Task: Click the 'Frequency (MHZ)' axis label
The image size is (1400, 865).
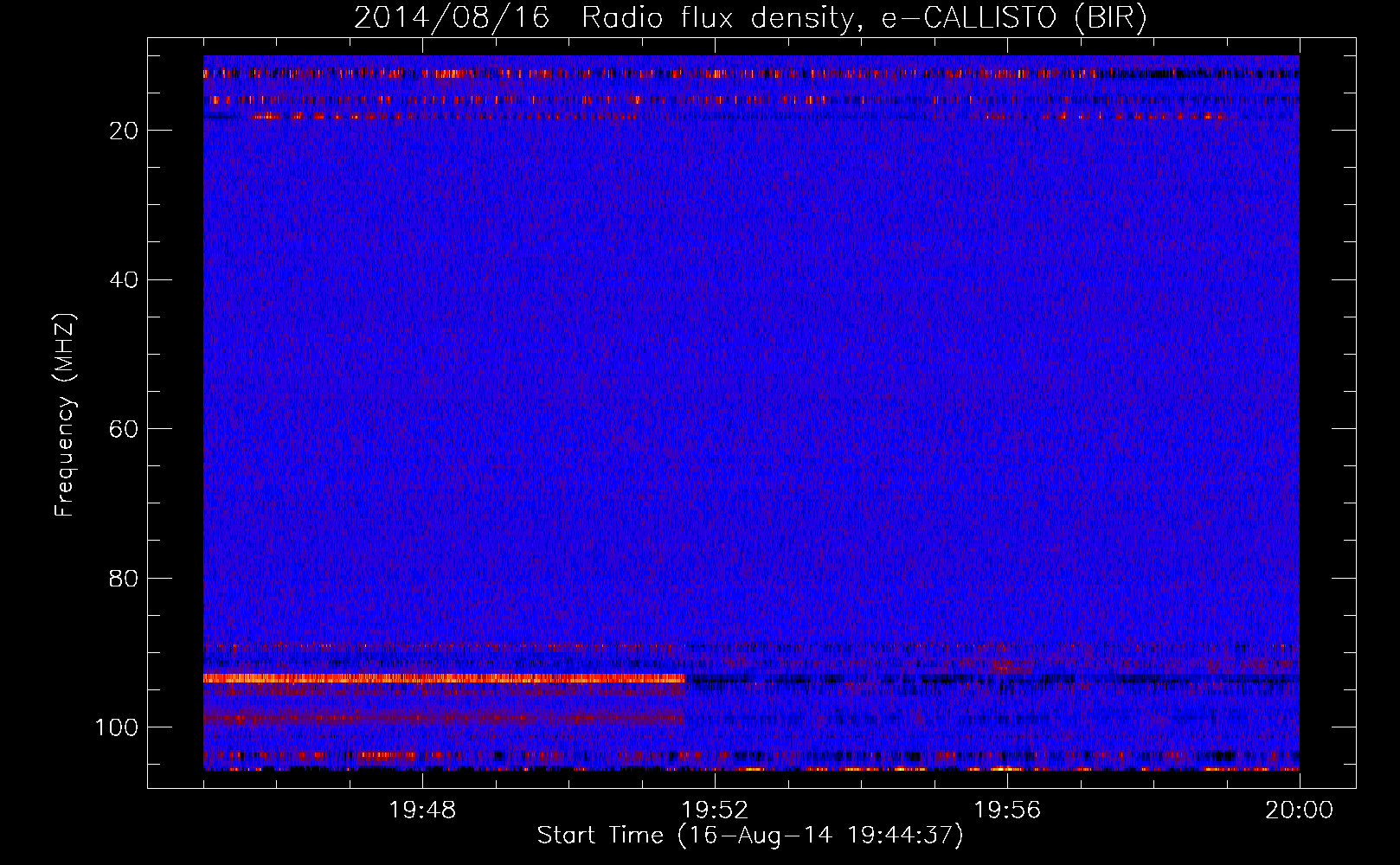Action: pyautogui.click(x=65, y=414)
